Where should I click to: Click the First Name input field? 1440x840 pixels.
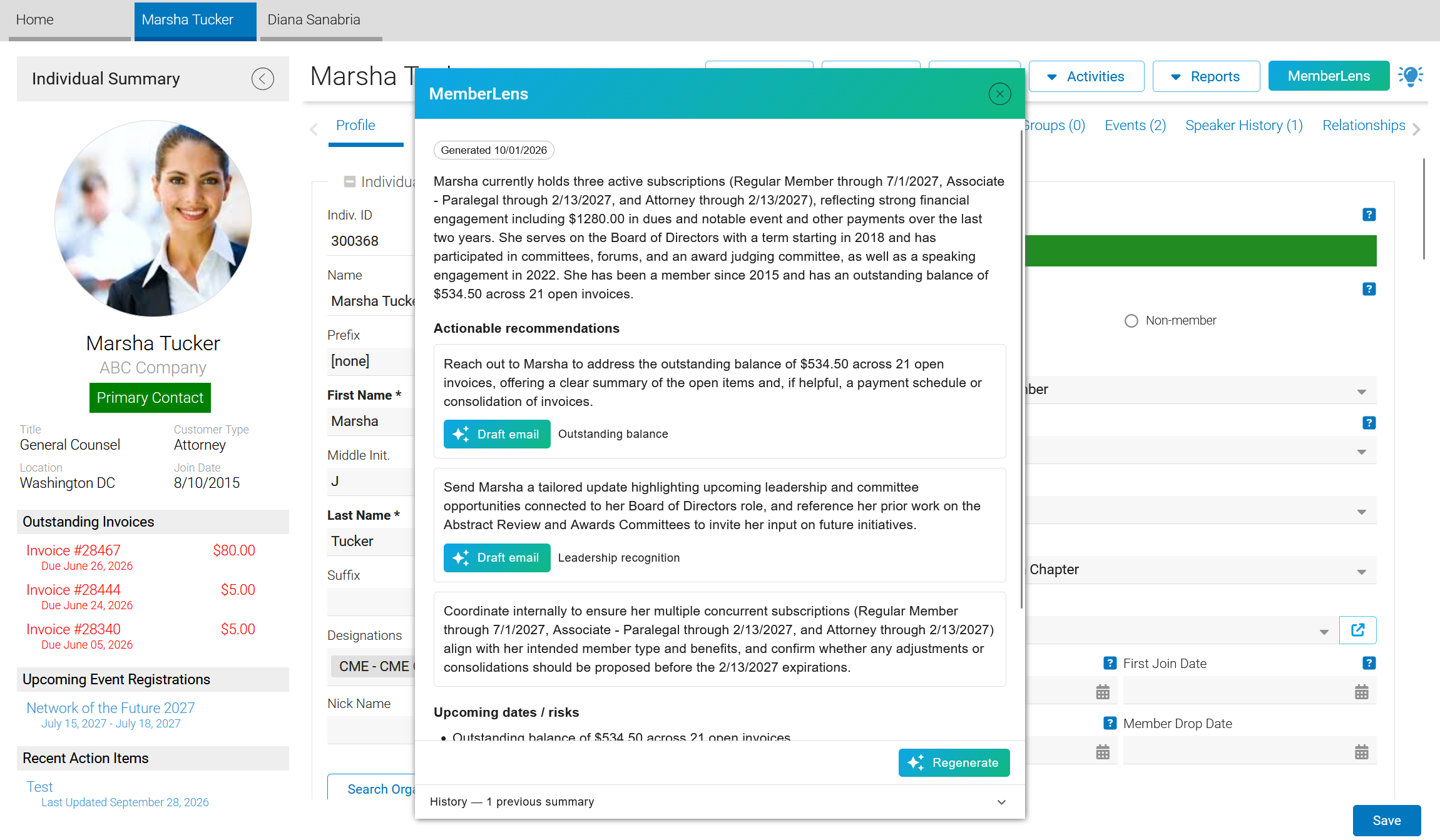click(371, 422)
